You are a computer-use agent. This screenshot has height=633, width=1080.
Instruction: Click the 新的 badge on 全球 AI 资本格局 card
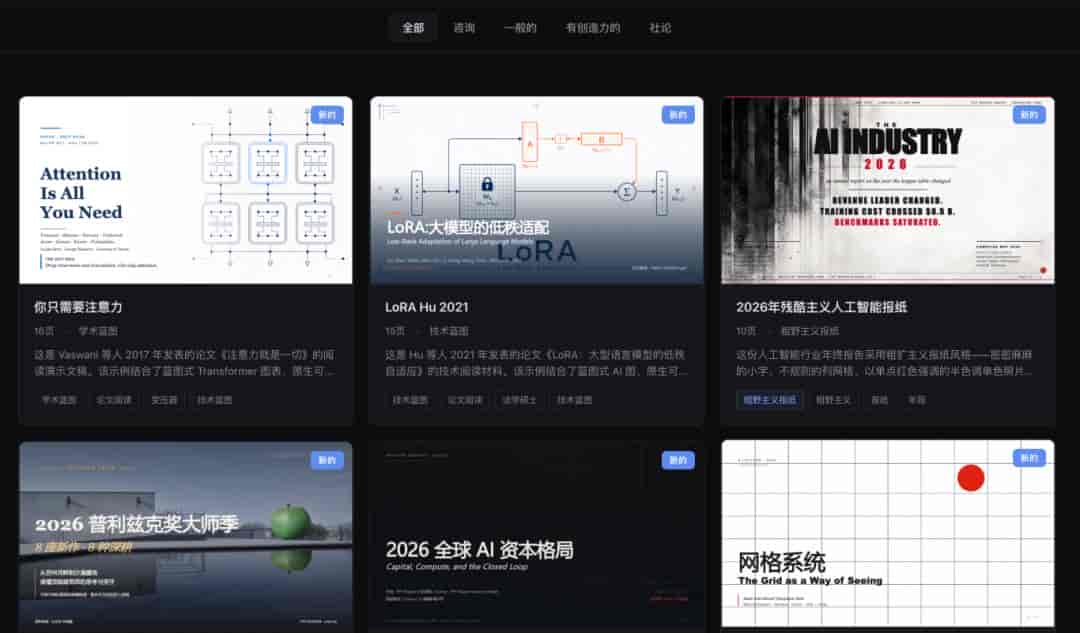[x=678, y=460]
